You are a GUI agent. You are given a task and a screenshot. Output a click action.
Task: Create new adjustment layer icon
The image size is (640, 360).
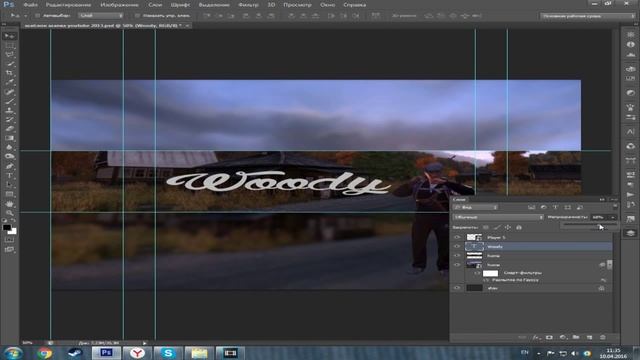pos(563,338)
